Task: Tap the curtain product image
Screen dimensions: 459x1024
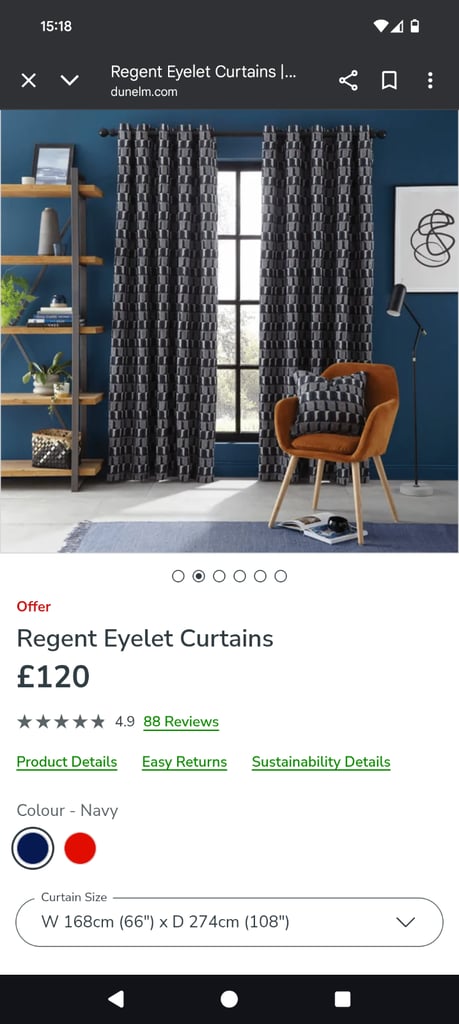Action: 229,331
